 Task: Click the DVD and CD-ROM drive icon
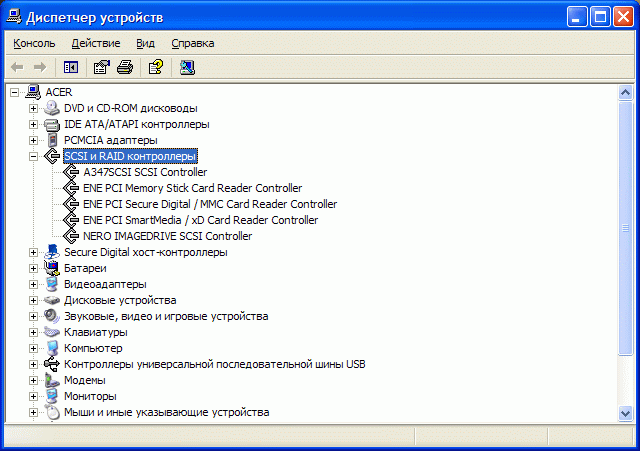coord(52,108)
